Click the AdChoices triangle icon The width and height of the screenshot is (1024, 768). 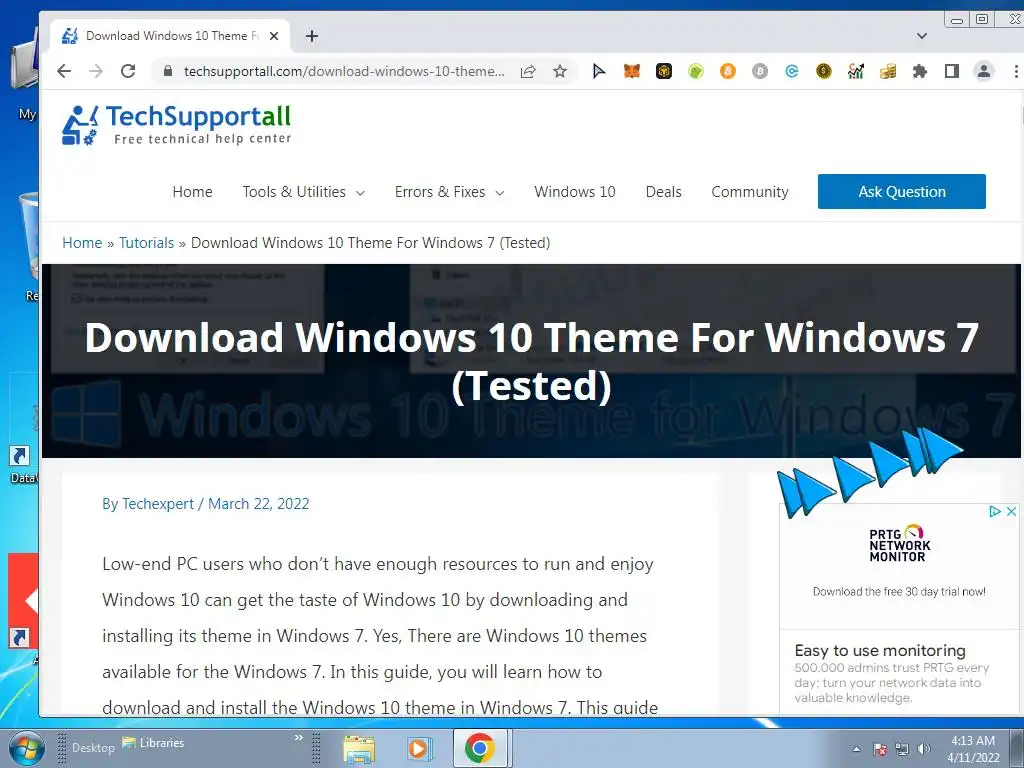coord(995,511)
